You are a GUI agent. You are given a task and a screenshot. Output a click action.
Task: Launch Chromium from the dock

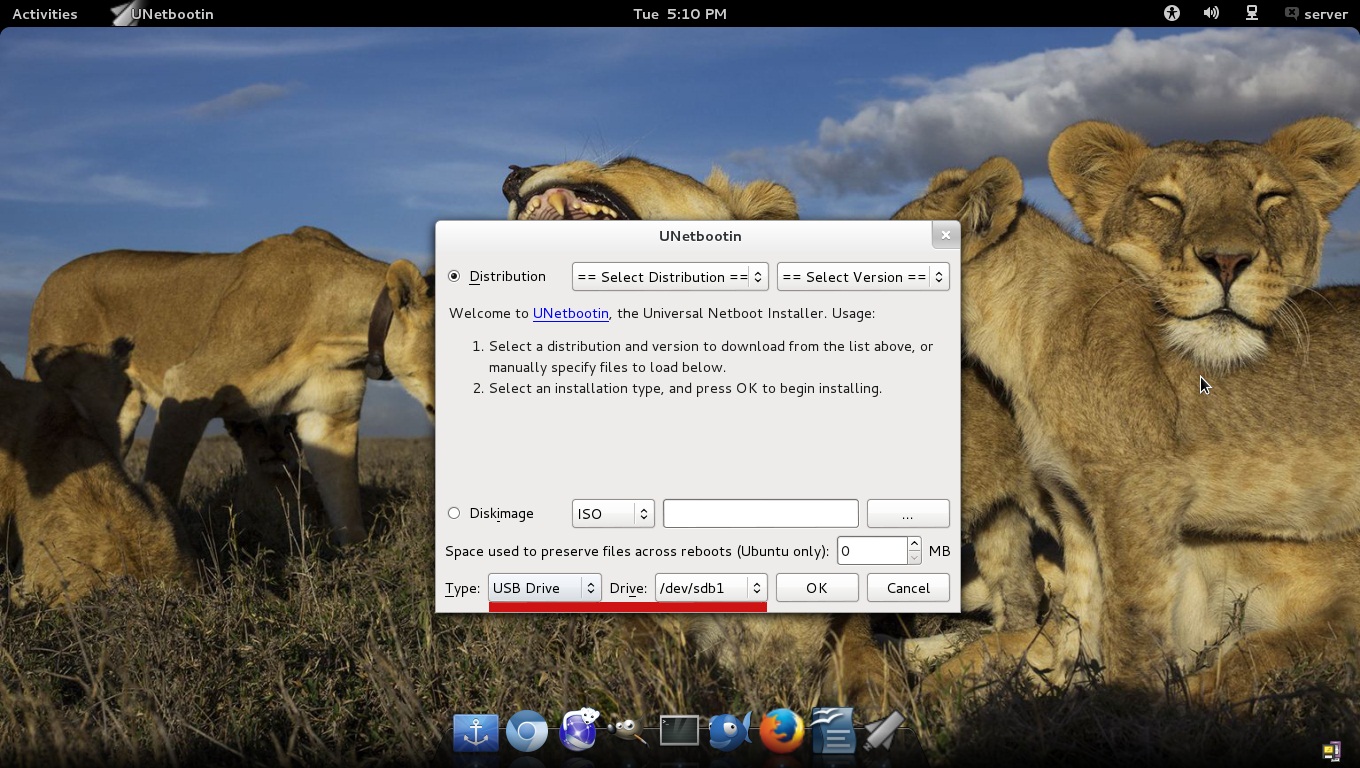[x=527, y=731]
